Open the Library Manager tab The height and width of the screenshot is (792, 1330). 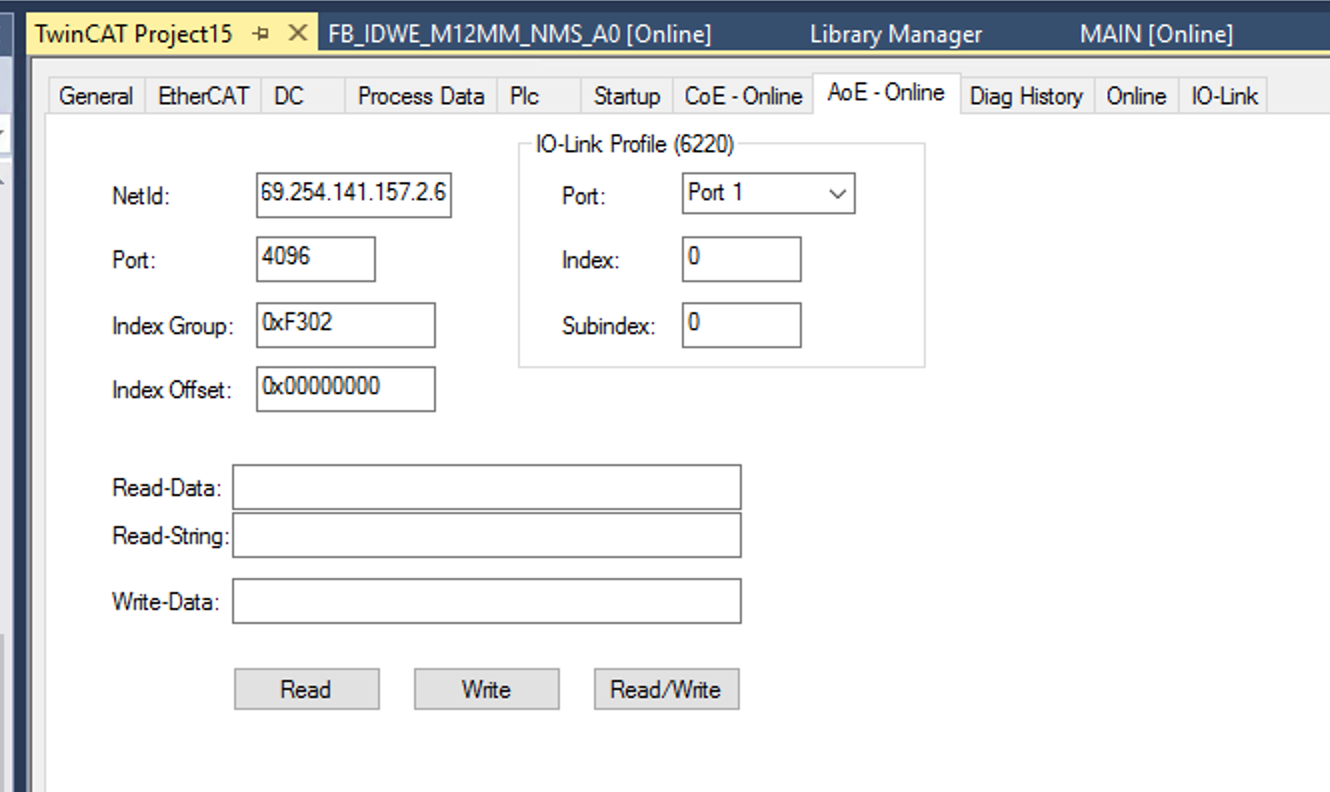coord(896,34)
